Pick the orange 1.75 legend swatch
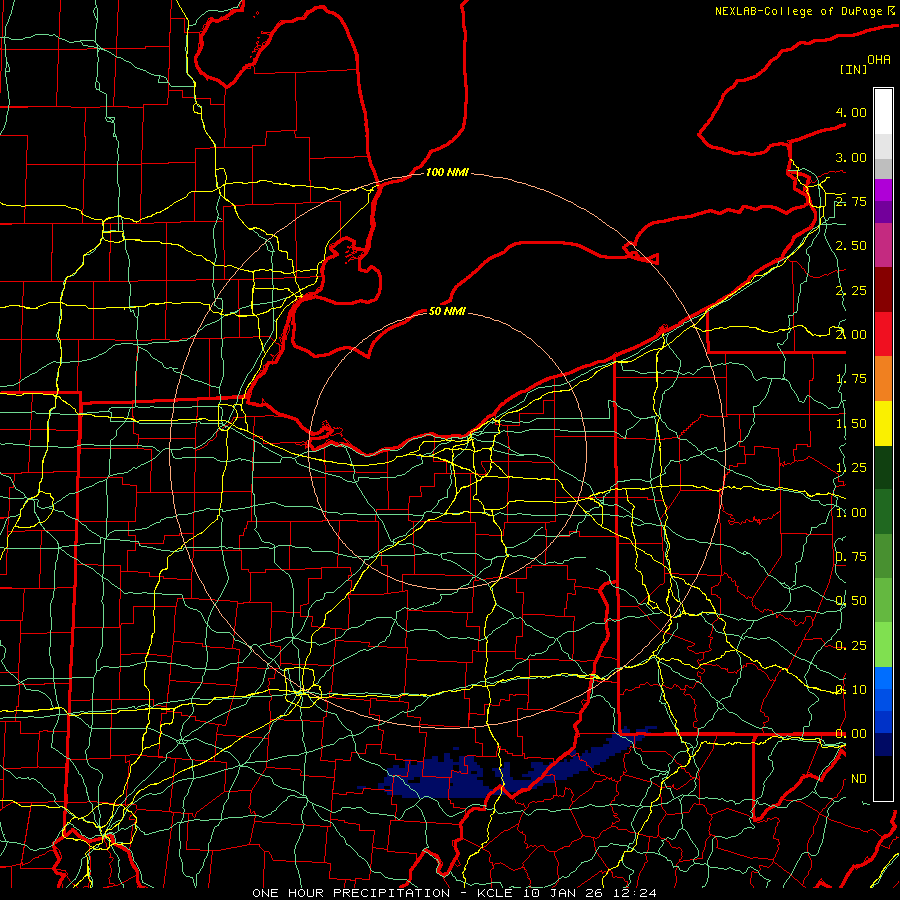Viewport: 900px width, 900px height. (x=883, y=379)
